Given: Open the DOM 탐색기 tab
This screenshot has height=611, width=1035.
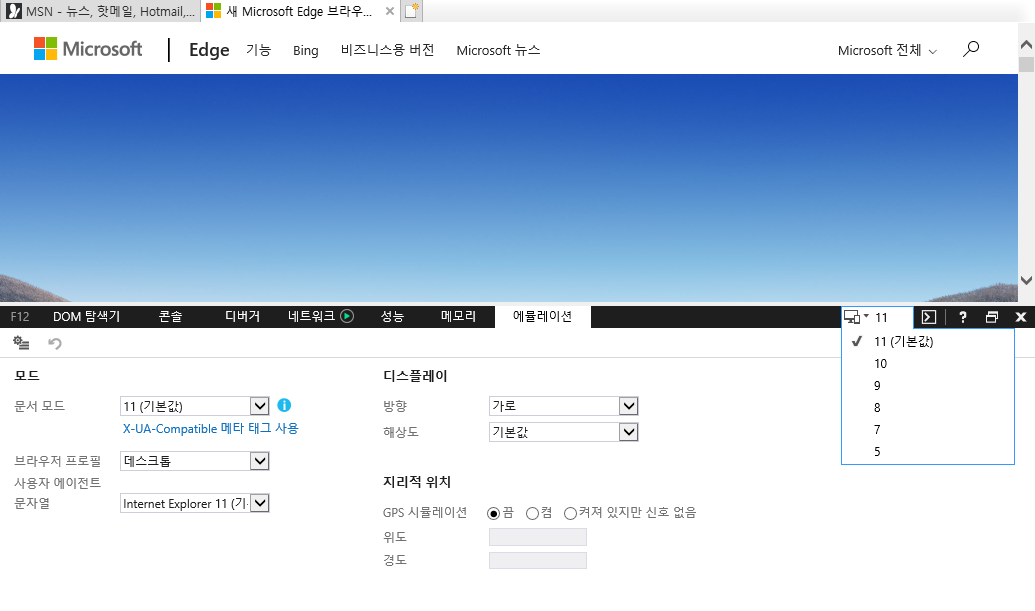Looking at the screenshot, I should 86,317.
